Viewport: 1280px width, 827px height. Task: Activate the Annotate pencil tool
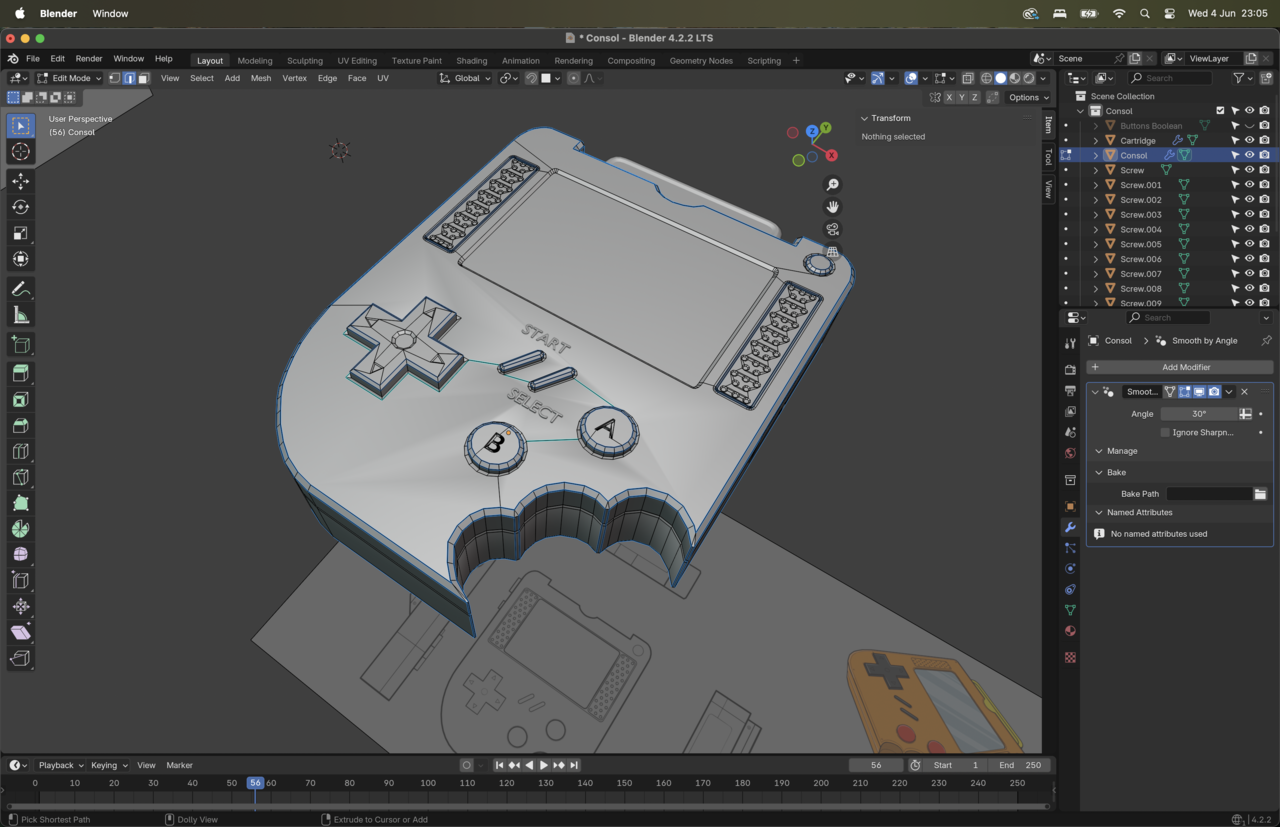point(20,289)
